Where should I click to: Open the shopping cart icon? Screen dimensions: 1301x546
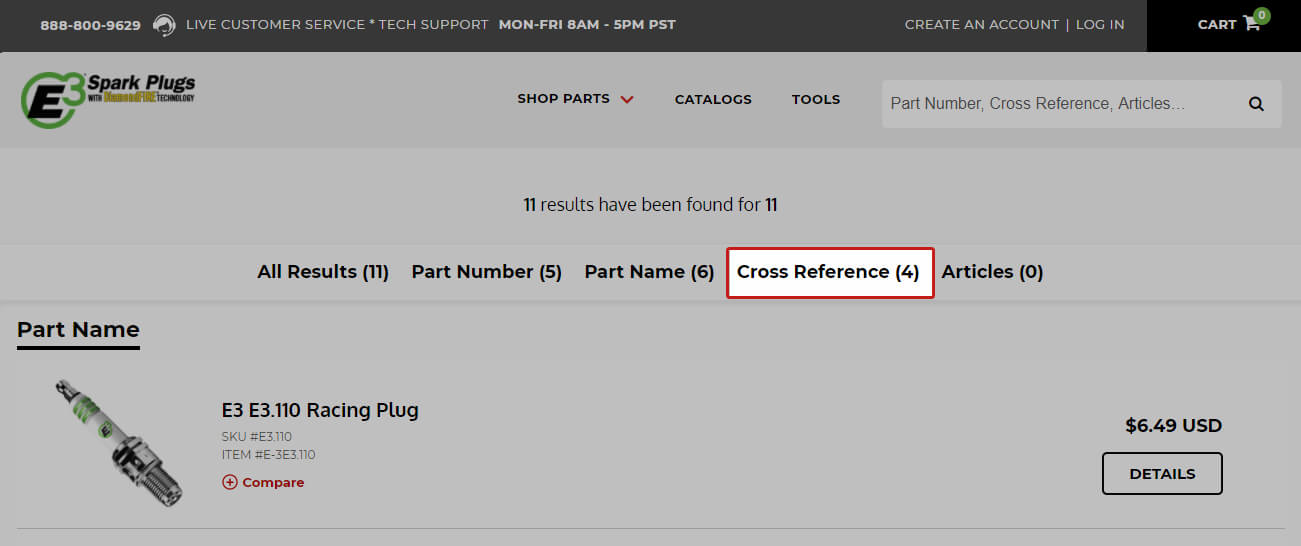point(1252,24)
